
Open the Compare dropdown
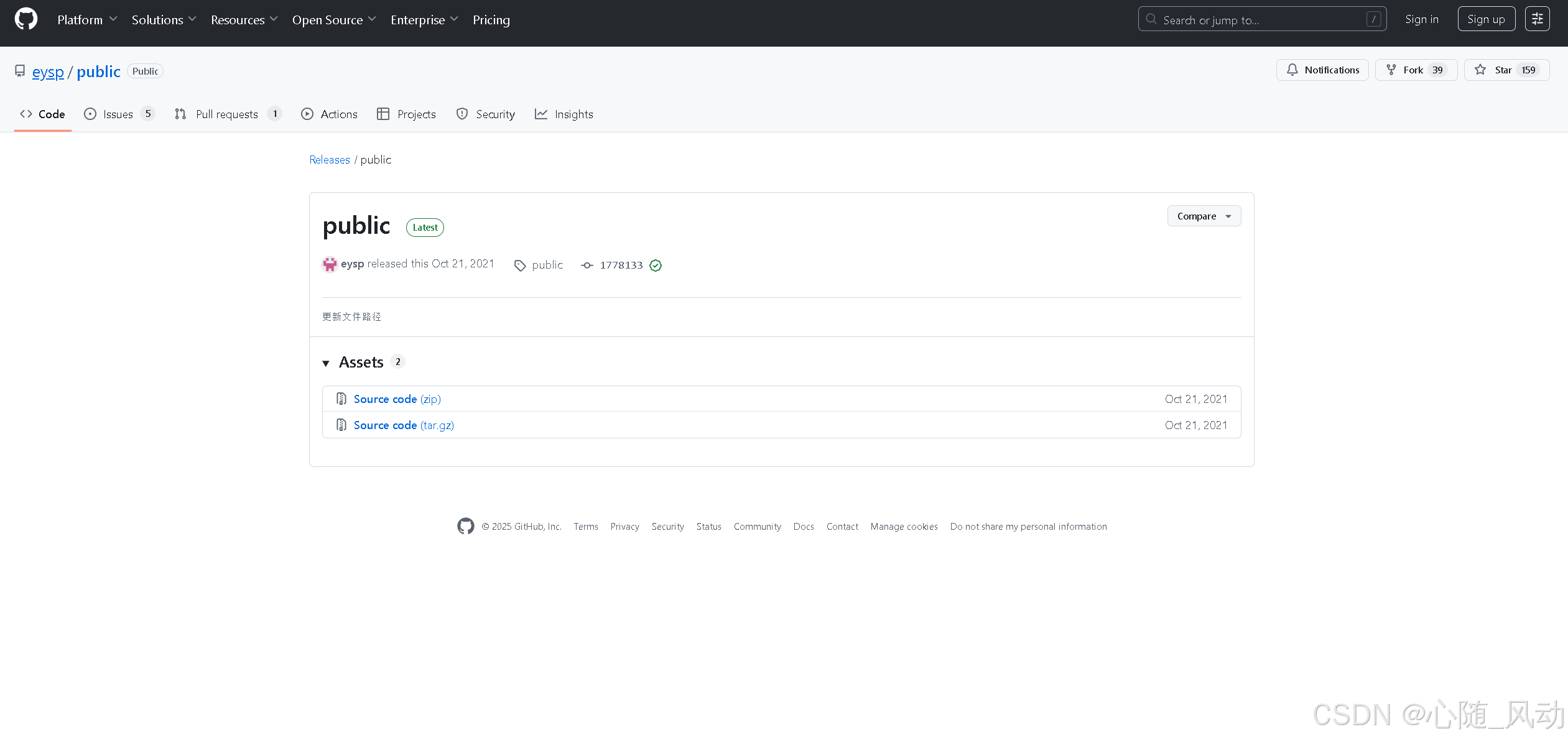(x=1204, y=216)
